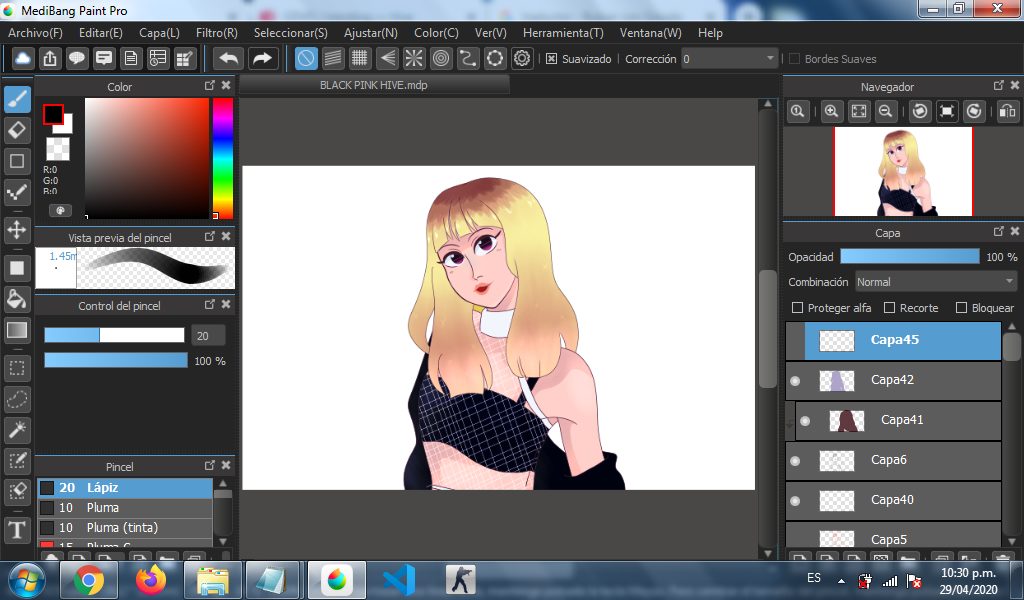1024x600 pixels.
Task: Enable vanishing point snap
Action: (387, 59)
